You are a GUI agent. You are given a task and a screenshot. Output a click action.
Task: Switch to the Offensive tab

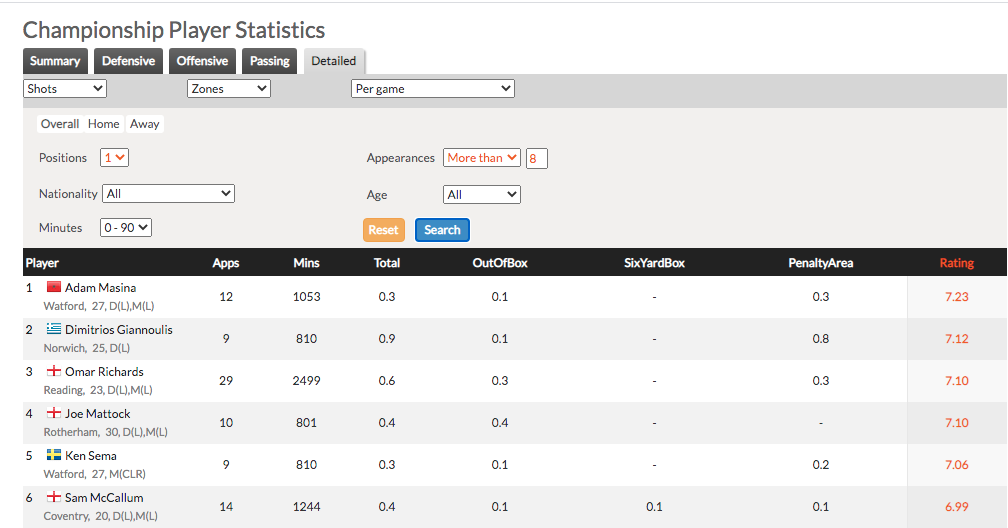point(202,61)
